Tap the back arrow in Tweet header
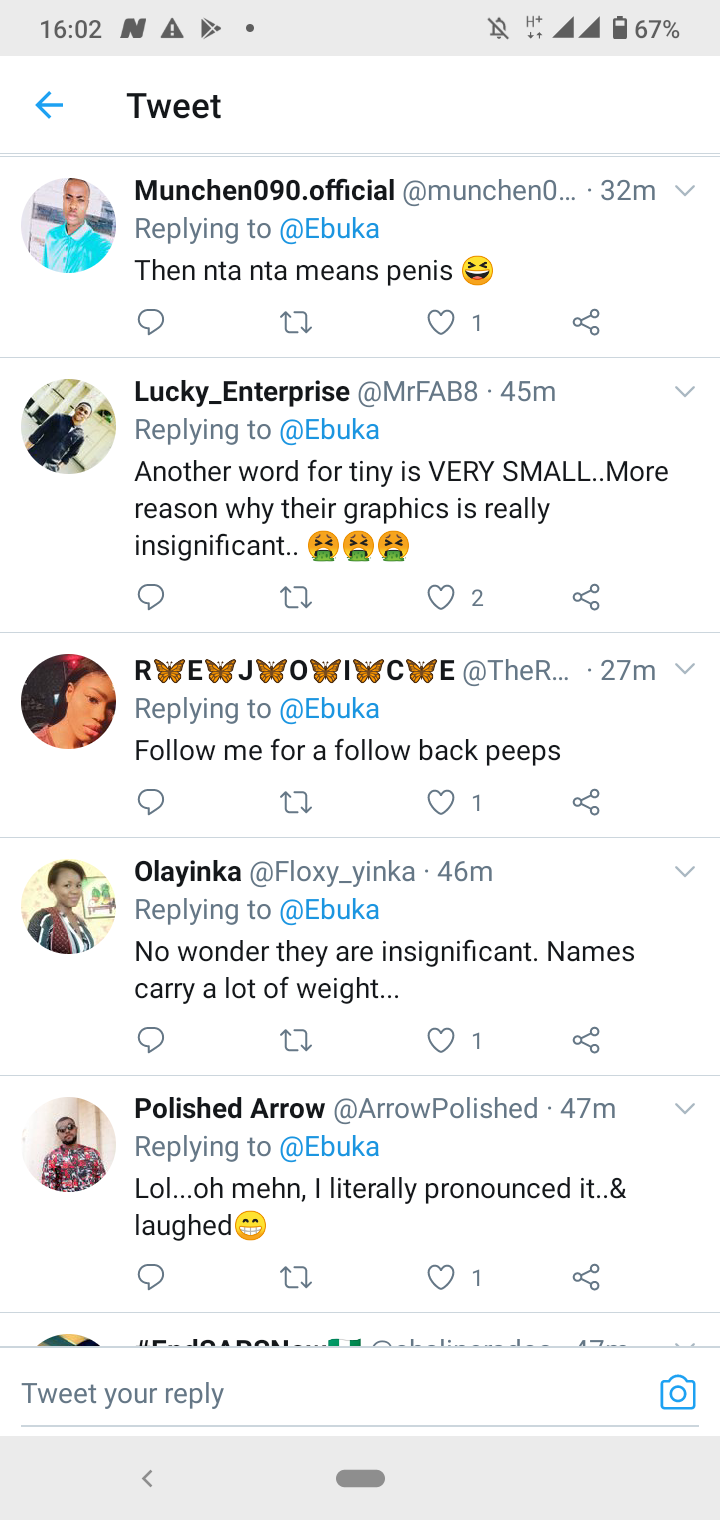Viewport: 720px width, 1520px height. pos(49,105)
